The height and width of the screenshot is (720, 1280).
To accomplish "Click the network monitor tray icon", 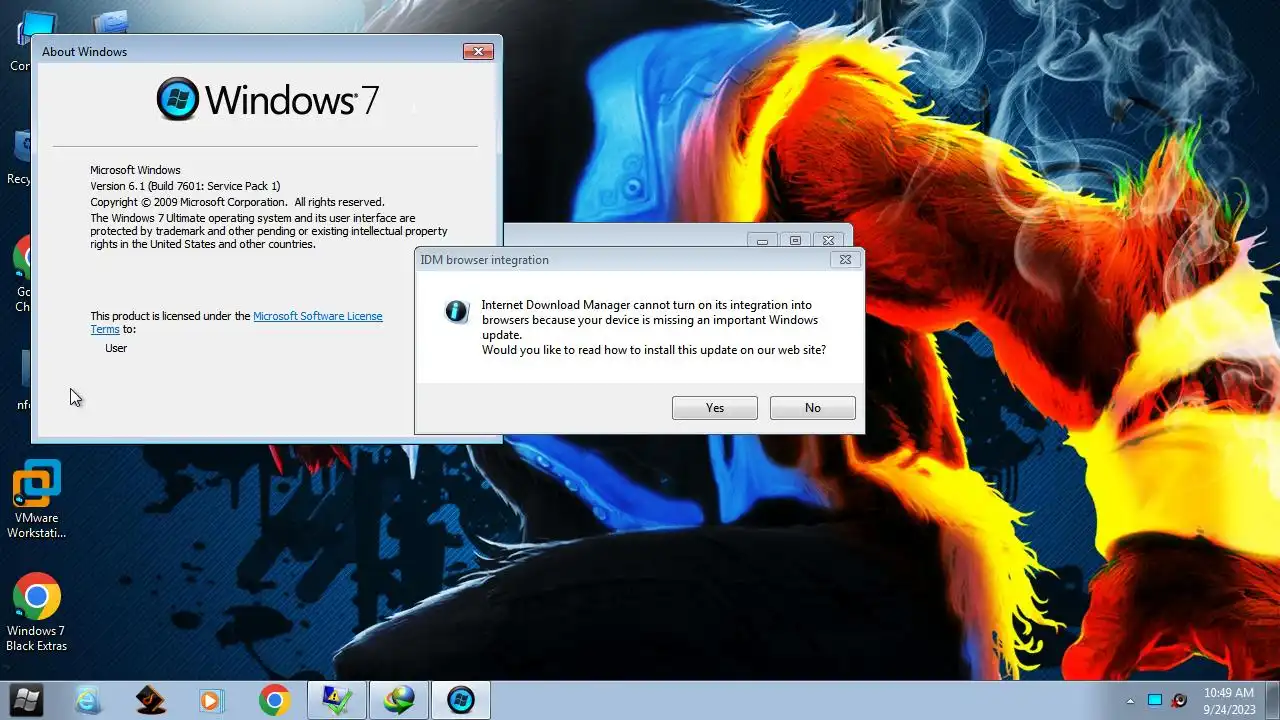I will pyautogui.click(x=1155, y=700).
